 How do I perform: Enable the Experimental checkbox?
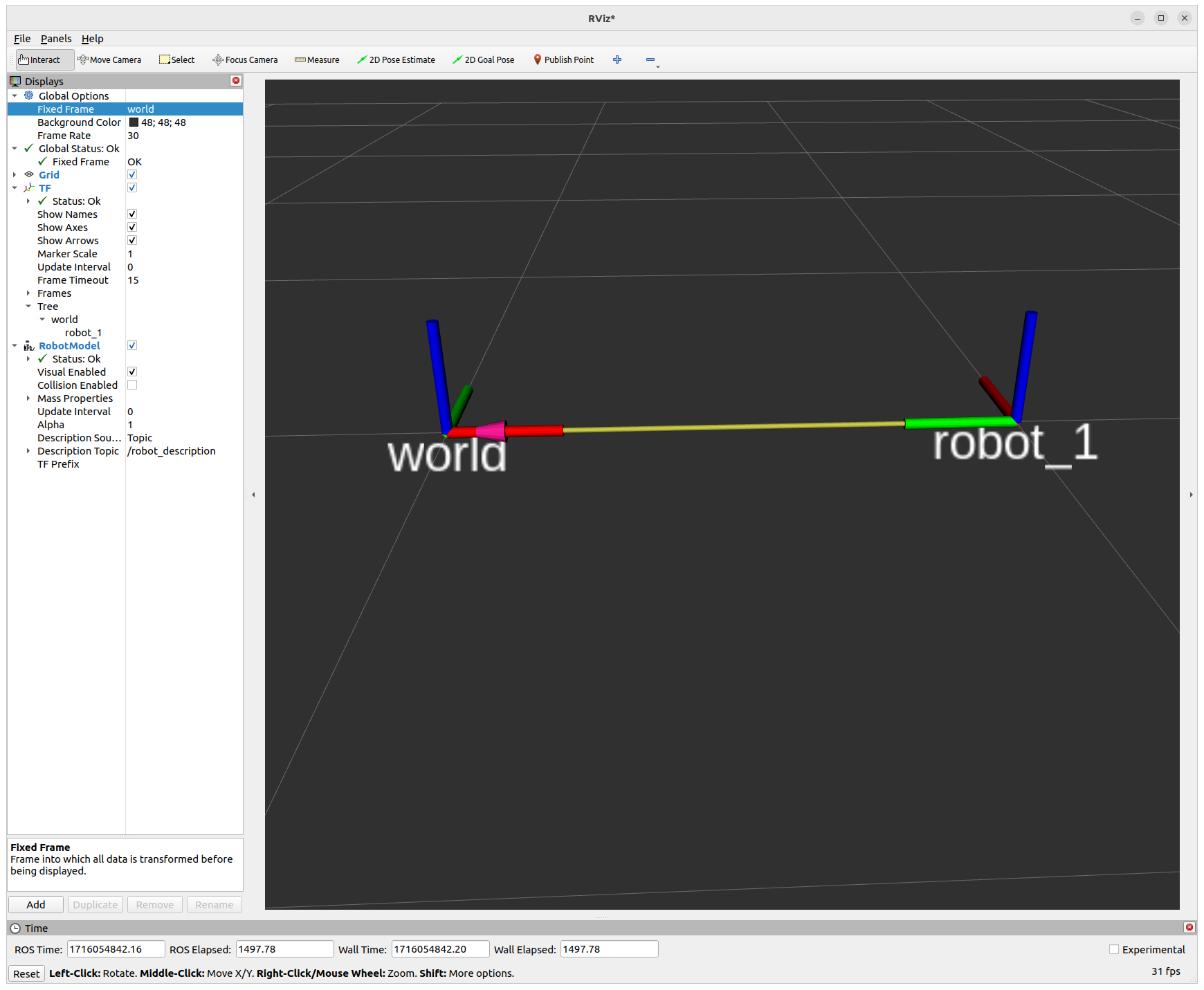tap(1114, 949)
